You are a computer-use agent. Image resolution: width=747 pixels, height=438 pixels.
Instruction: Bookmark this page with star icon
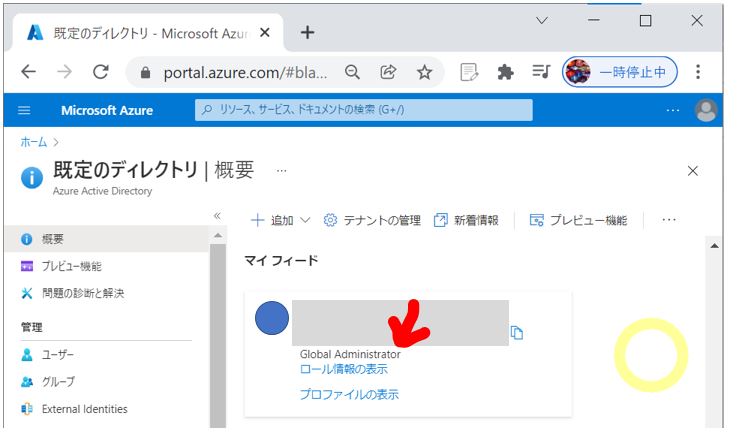tap(424, 72)
